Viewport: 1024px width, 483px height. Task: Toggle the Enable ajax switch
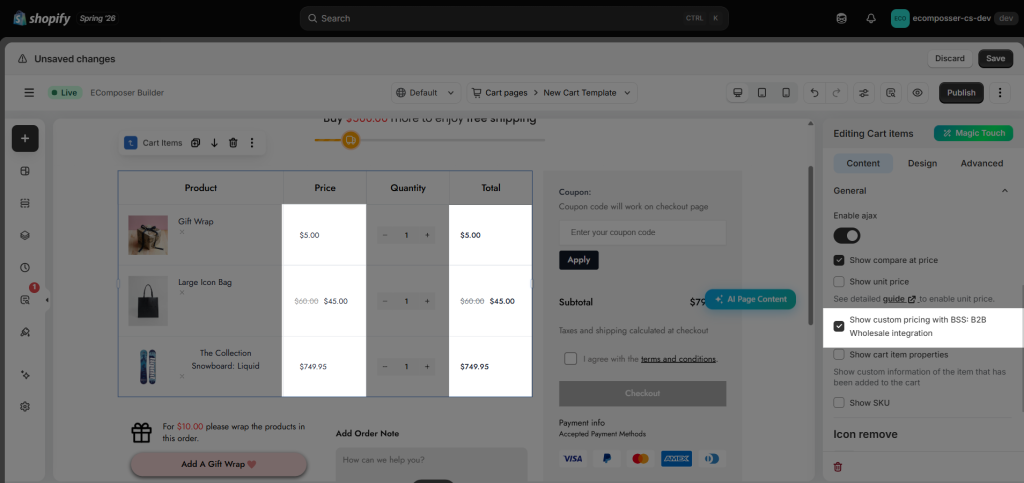[x=847, y=235]
